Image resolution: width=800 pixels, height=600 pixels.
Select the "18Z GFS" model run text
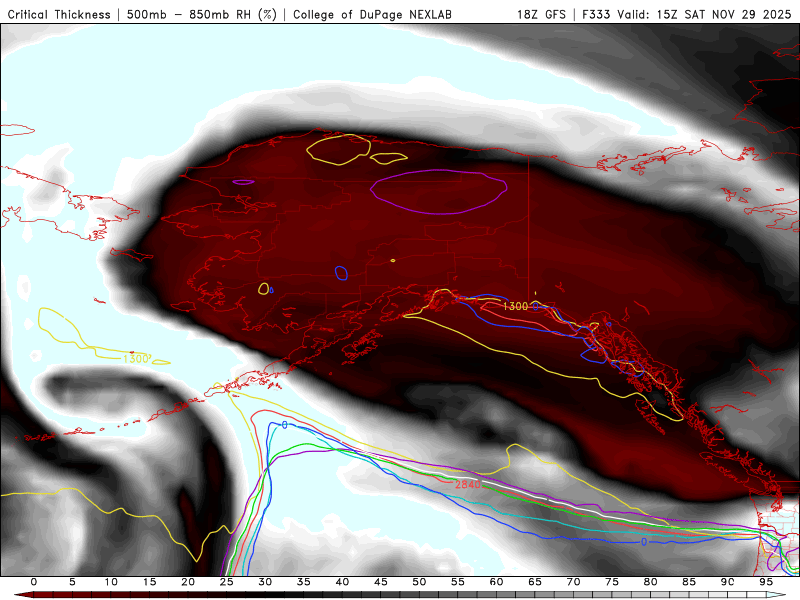point(541,14)
